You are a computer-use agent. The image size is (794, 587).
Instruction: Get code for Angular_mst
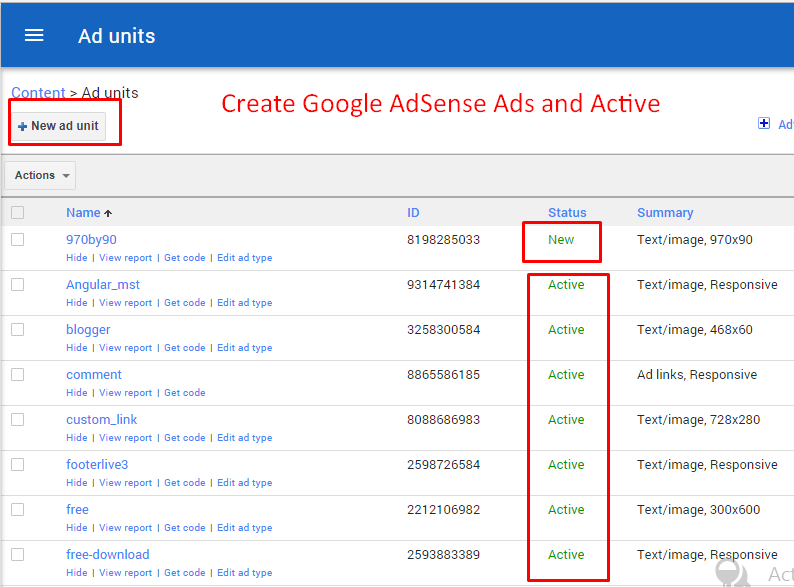pyautogui.click(x=185, y=303)
